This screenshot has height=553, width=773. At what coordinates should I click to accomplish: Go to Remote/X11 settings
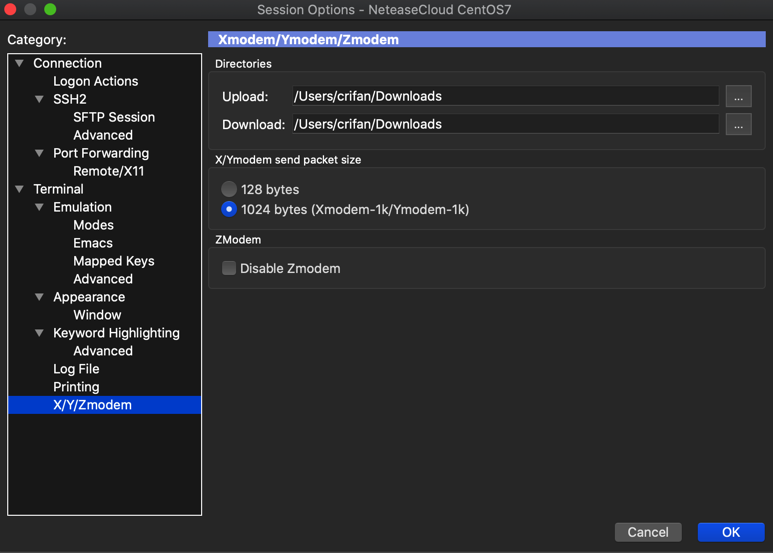click(108, 171)
